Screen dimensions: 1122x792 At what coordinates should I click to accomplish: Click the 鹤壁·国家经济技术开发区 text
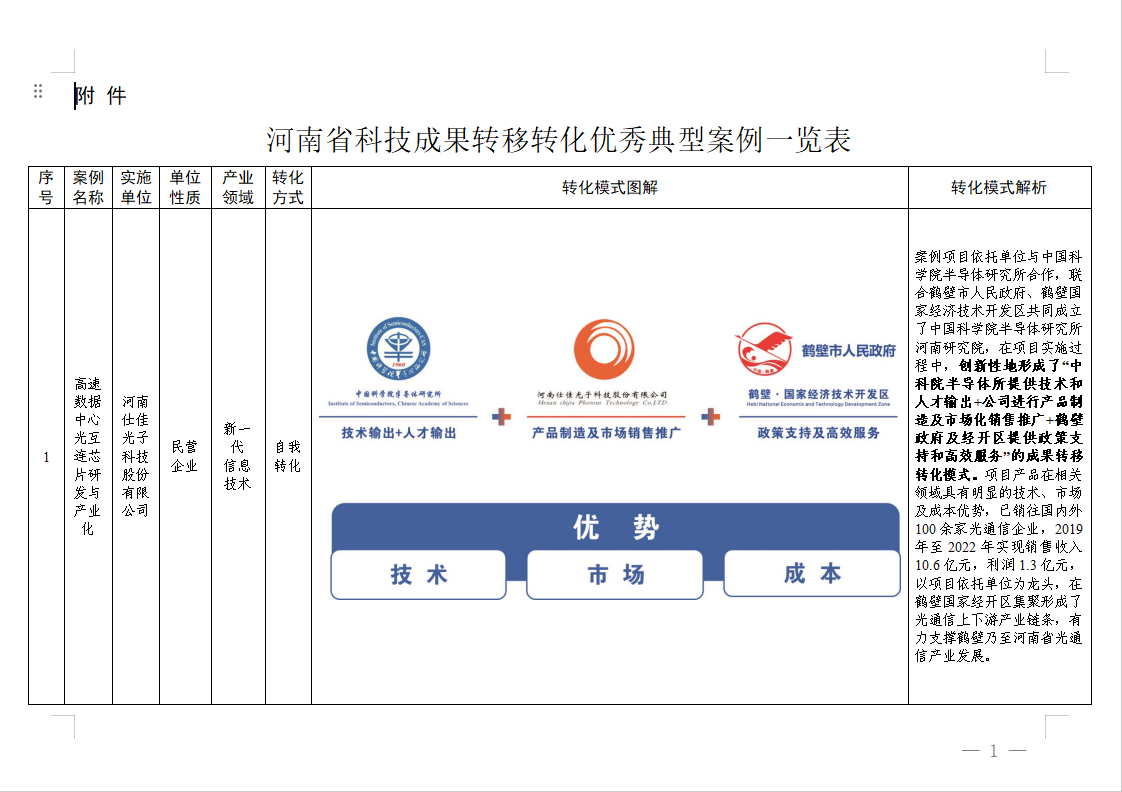click(819, 394)
